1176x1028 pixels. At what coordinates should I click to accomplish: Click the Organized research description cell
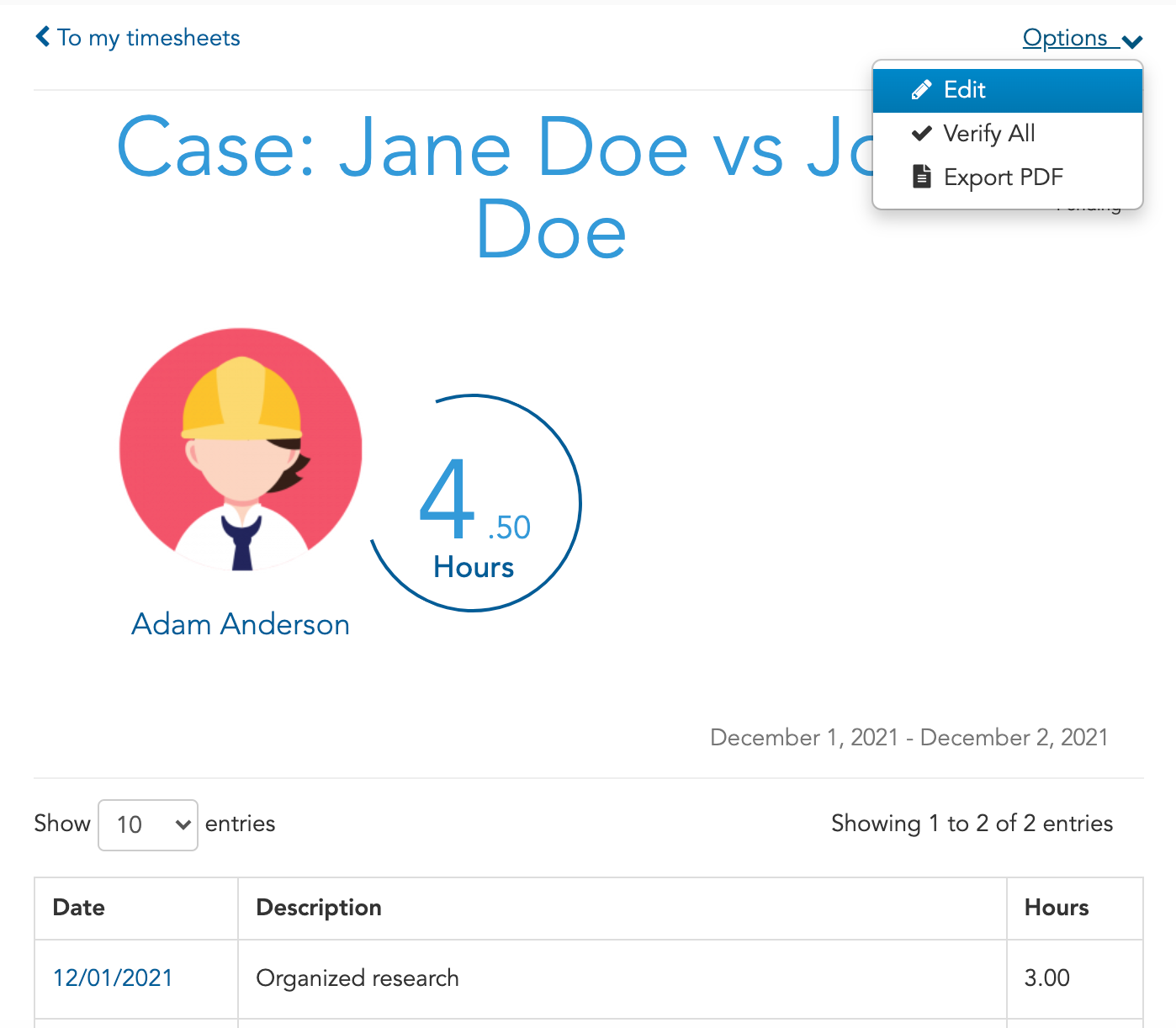[x=622, y=978]
